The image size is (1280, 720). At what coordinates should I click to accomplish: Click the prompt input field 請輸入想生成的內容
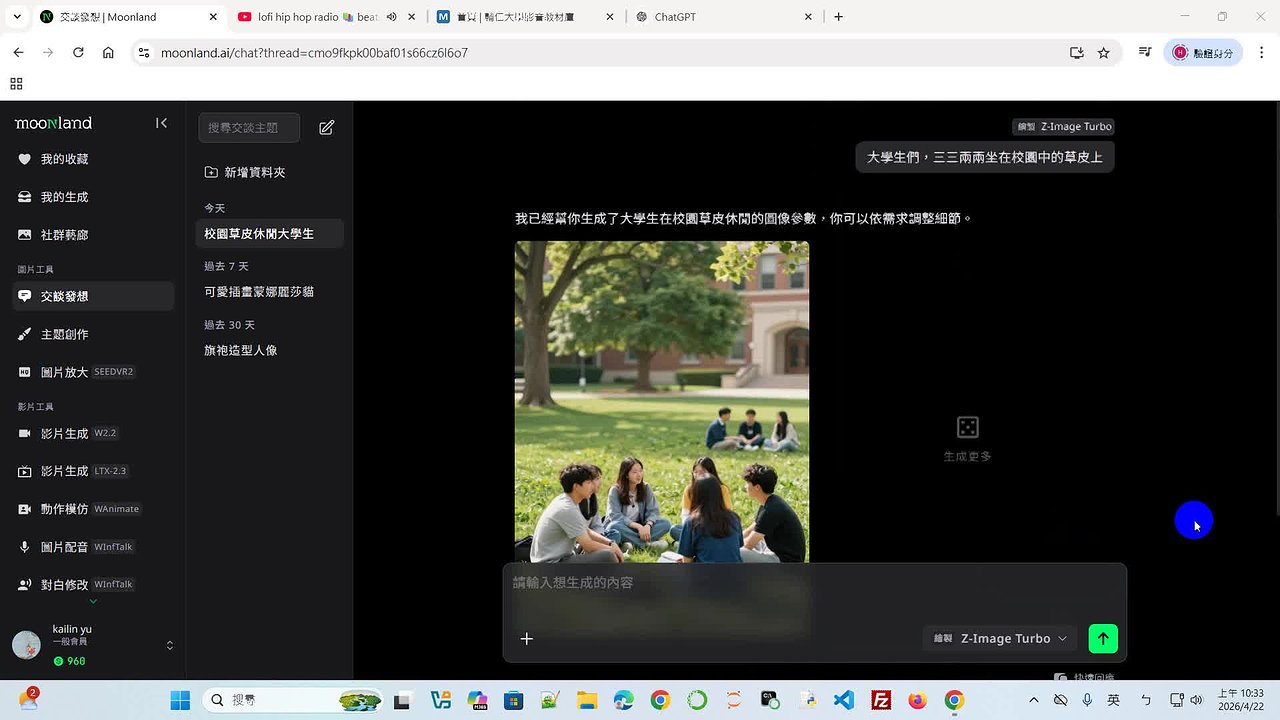(700, 582)
